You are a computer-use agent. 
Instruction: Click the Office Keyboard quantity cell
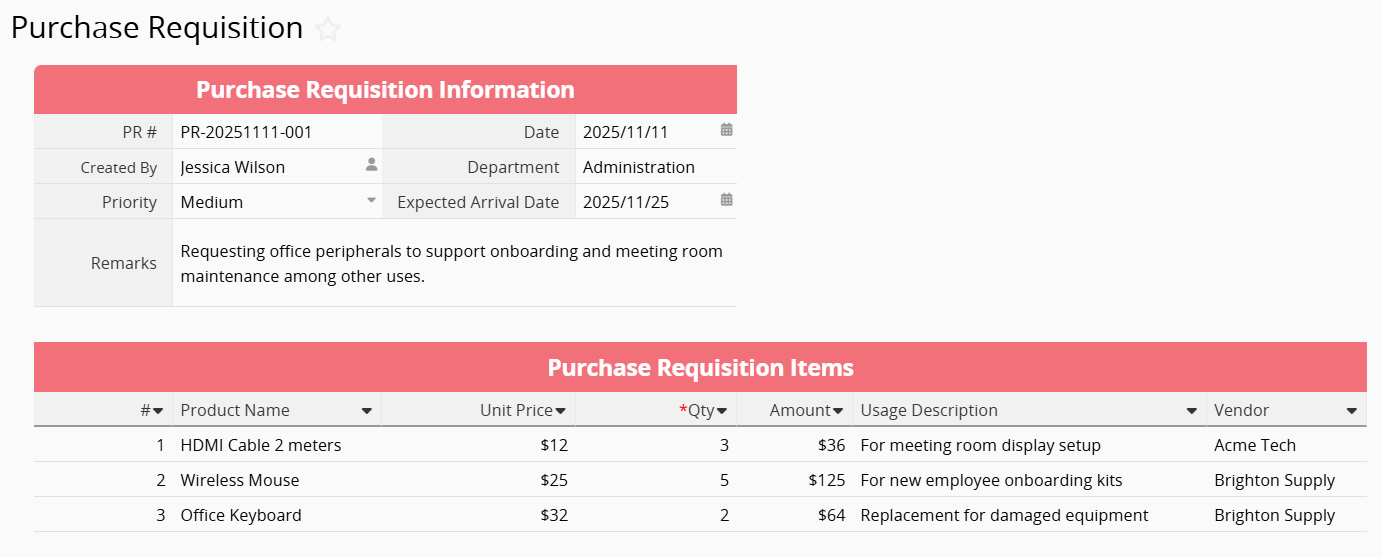coord(656,516)
